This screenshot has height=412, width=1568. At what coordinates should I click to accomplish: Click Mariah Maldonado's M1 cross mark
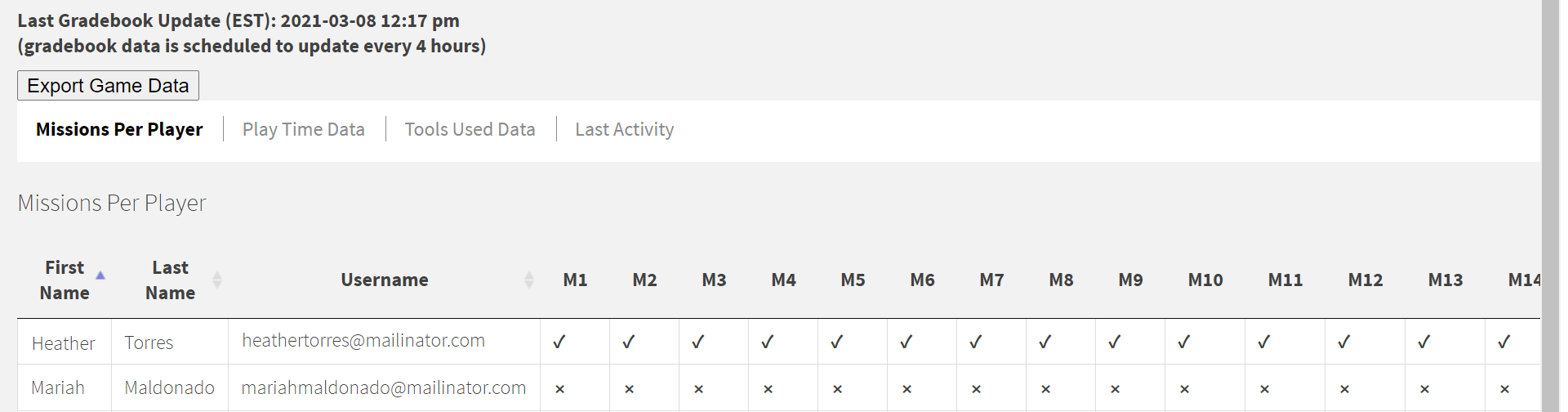coord(559,389)
